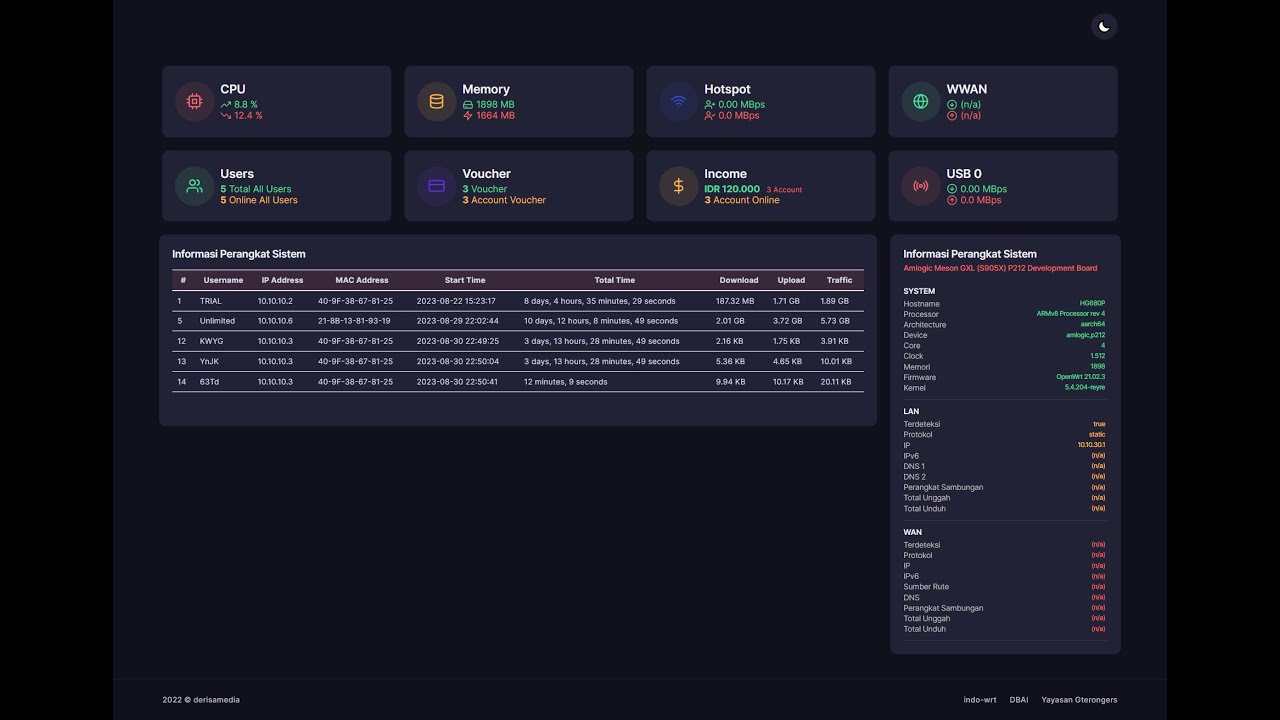Click the Download column header

[x=739, y=280]
